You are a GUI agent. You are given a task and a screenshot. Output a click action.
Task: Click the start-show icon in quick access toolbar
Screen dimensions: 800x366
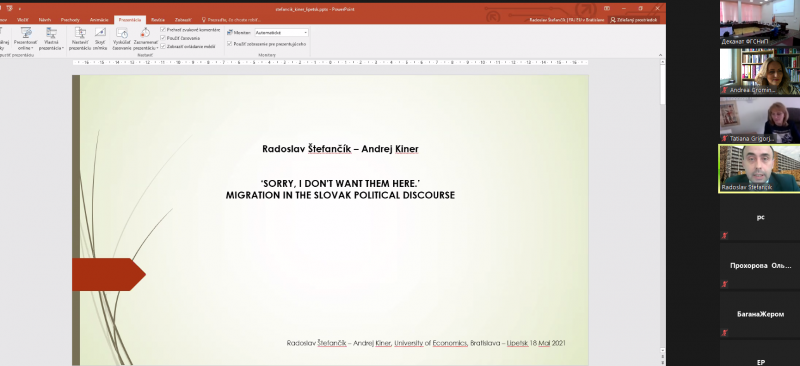click(9, 9)
